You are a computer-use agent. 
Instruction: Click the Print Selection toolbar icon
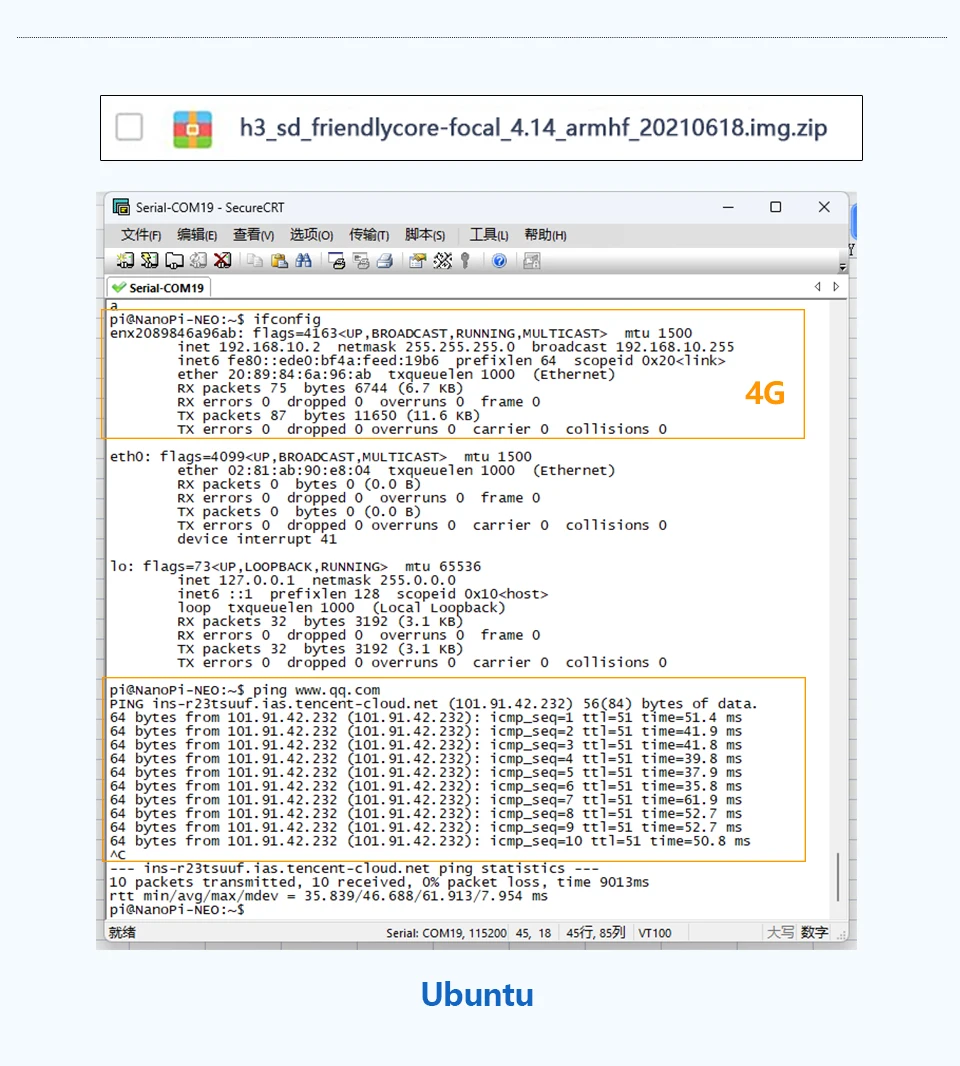click(x=361, y=260)
